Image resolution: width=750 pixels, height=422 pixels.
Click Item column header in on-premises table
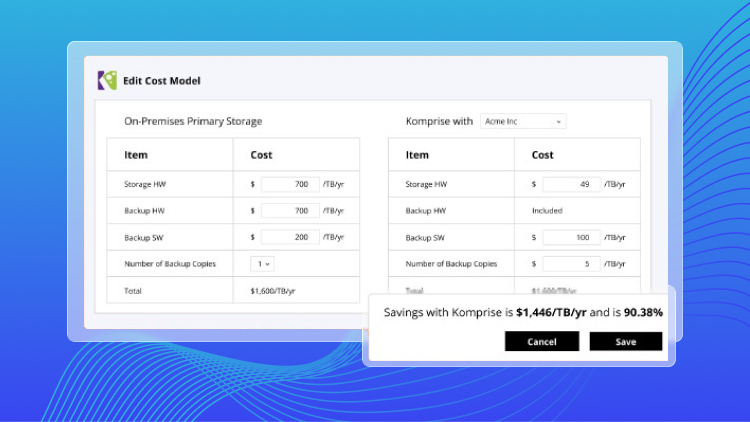(x=136, y=155)
